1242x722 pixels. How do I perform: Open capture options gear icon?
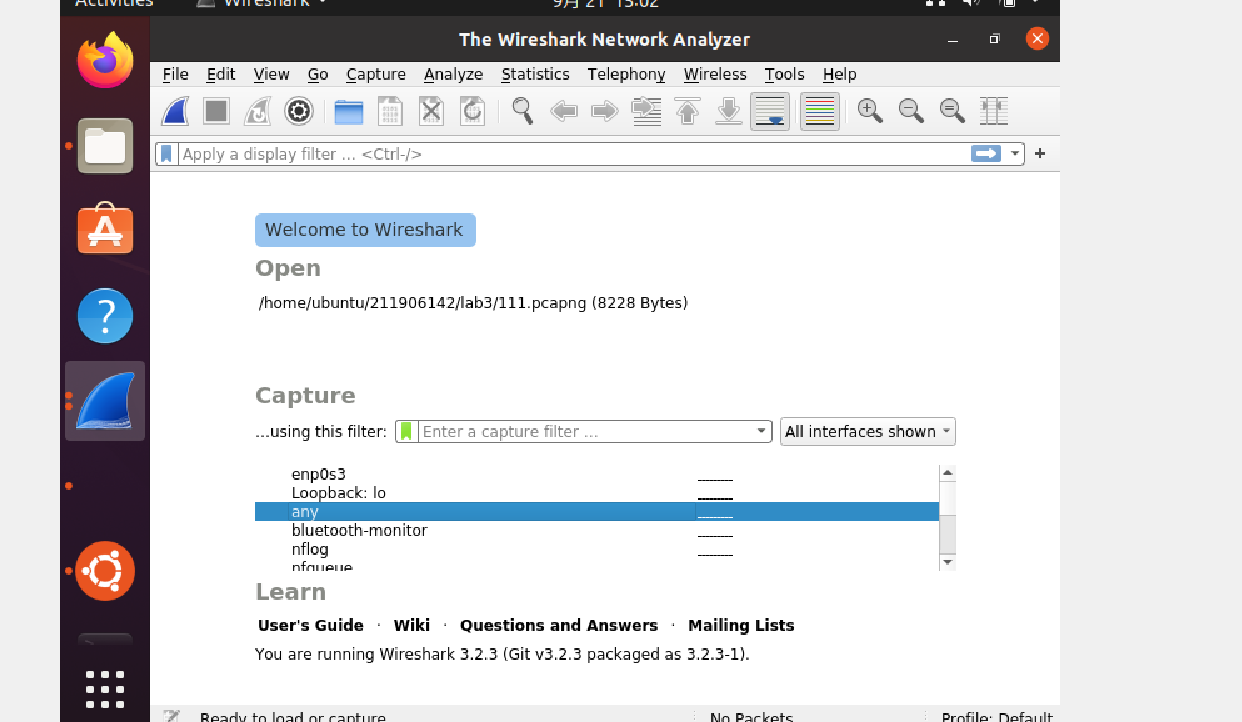(x=298, y=111)
